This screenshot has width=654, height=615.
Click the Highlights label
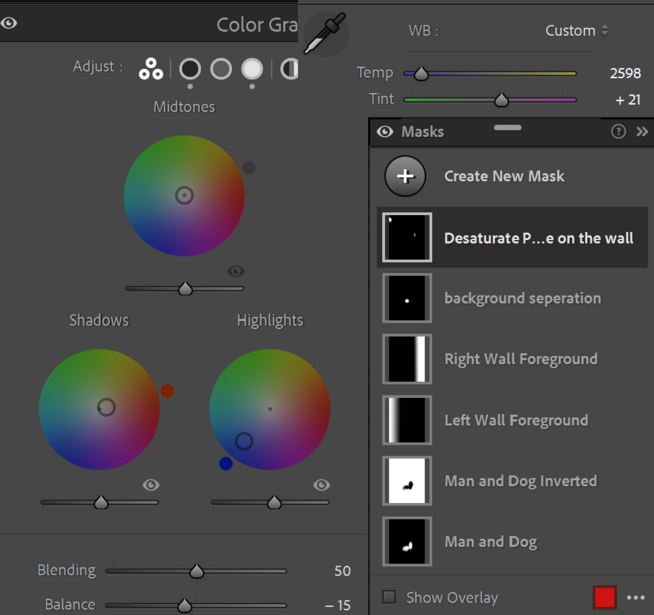pyautogui.click(x=270, y=320)
